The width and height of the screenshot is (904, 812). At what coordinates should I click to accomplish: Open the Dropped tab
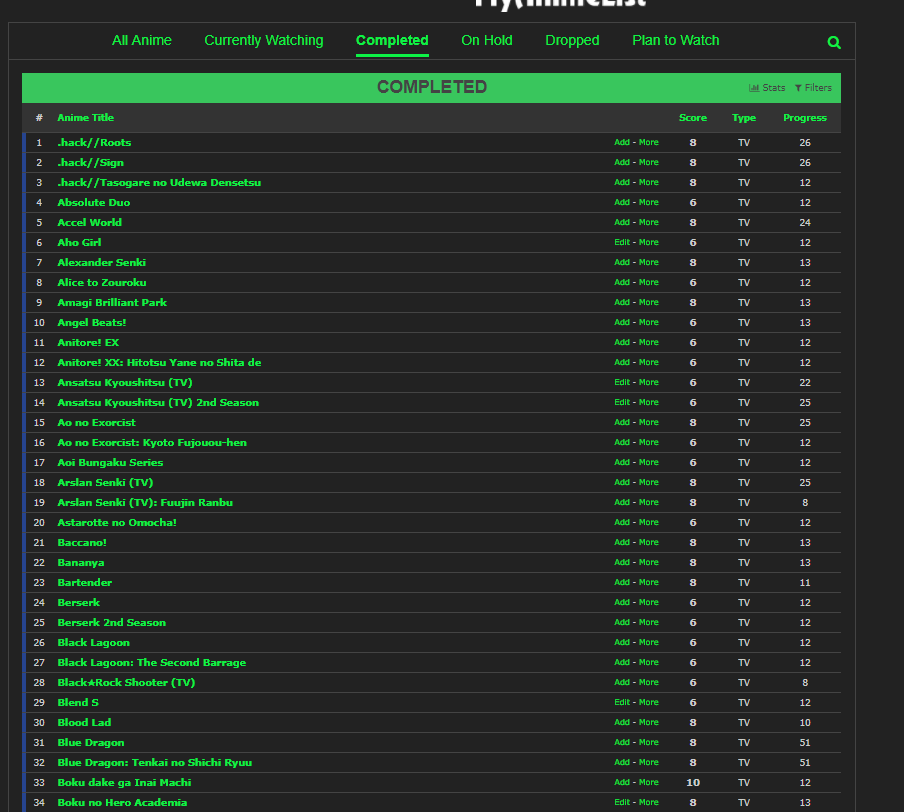[x=572, y=40]
